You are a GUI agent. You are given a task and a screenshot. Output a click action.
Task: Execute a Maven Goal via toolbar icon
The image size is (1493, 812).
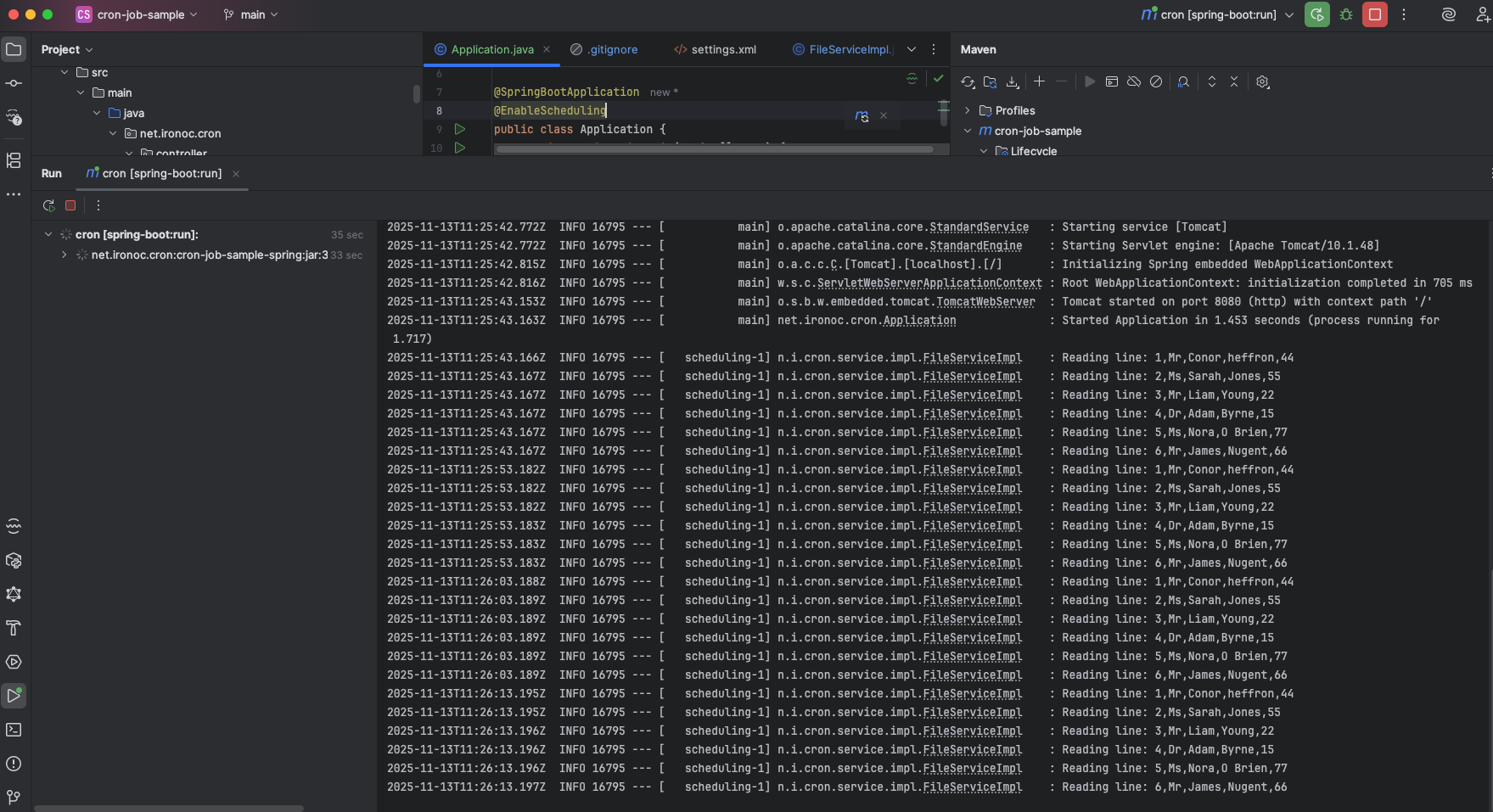(x=1112, y=81)
